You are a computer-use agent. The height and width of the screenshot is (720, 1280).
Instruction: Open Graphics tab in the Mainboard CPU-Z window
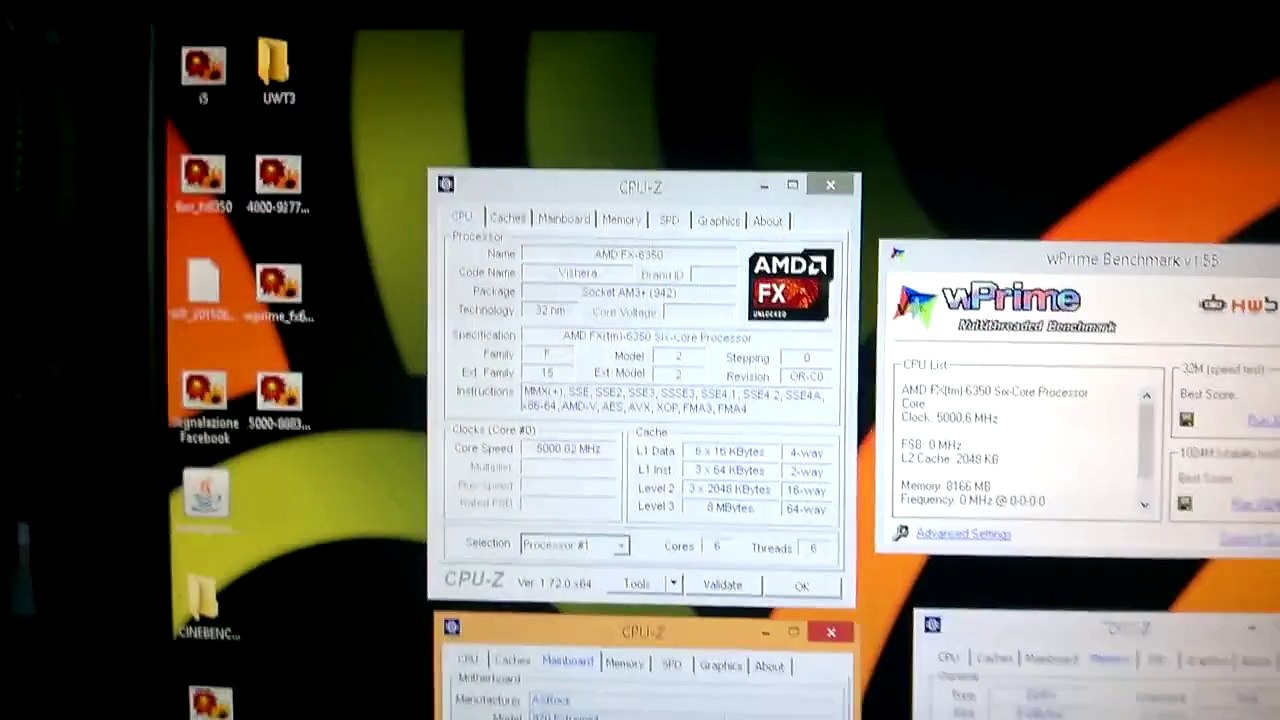click(x=720, y=665)
